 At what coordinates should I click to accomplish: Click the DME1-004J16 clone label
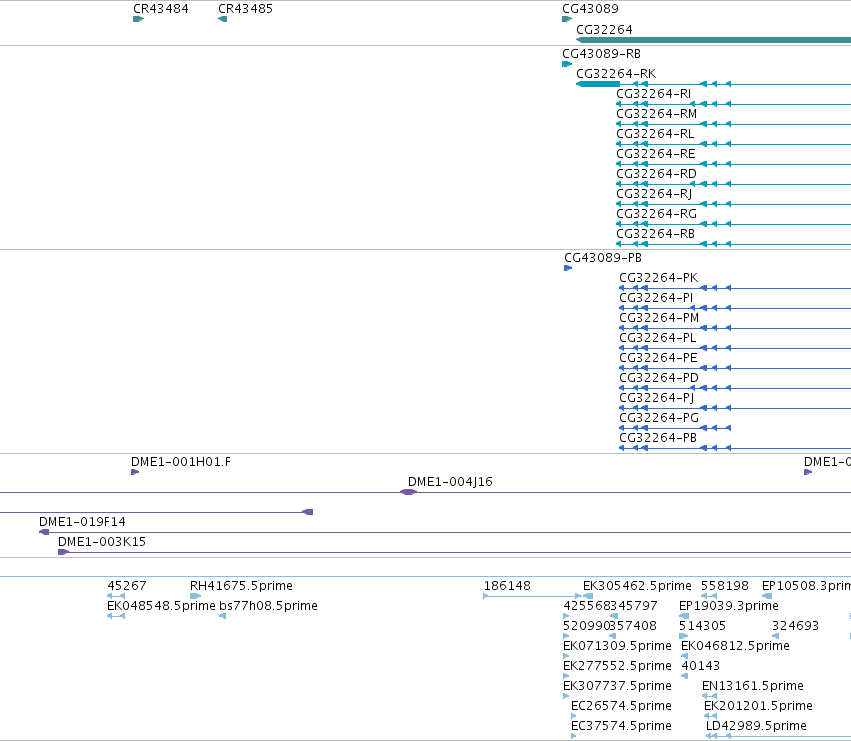450,482
